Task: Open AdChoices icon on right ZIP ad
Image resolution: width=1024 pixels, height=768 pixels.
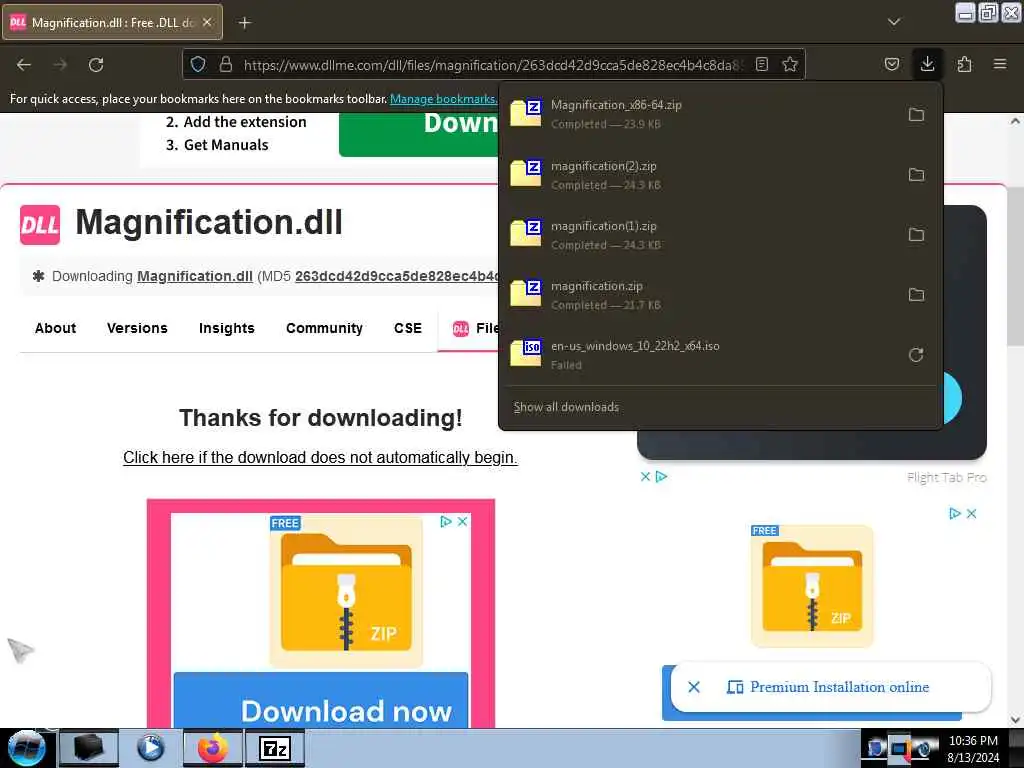Action: point(955,513)
